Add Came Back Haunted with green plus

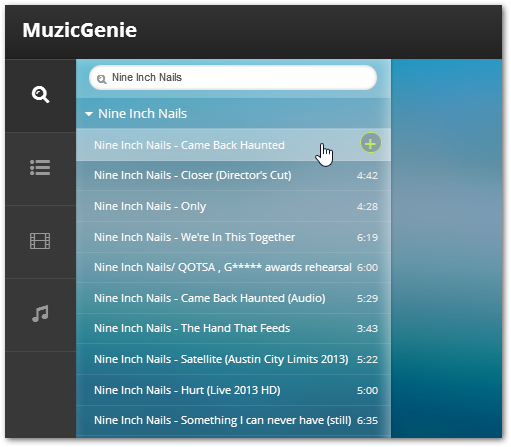tap(371, 143)
